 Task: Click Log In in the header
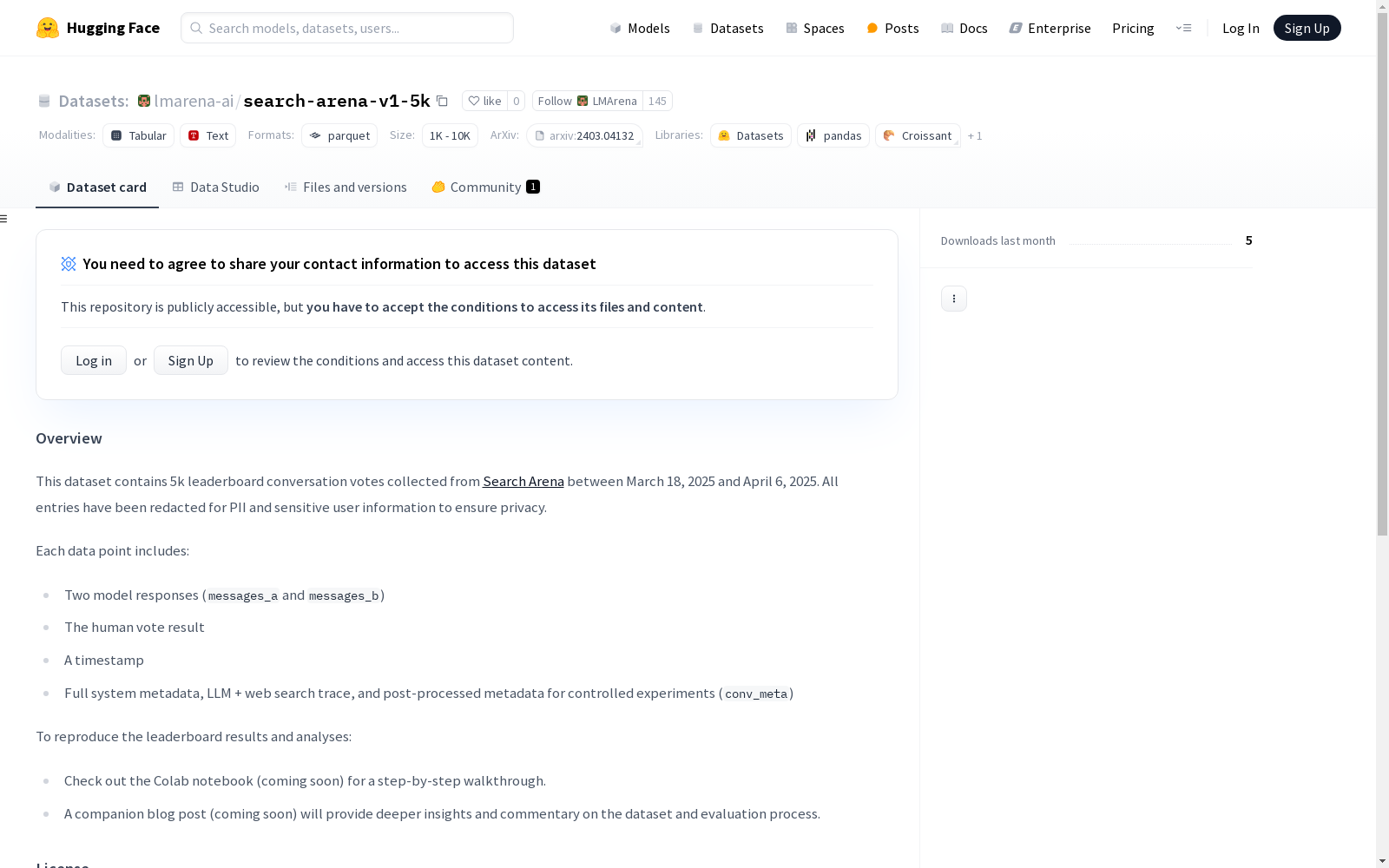pos(1241,28)
